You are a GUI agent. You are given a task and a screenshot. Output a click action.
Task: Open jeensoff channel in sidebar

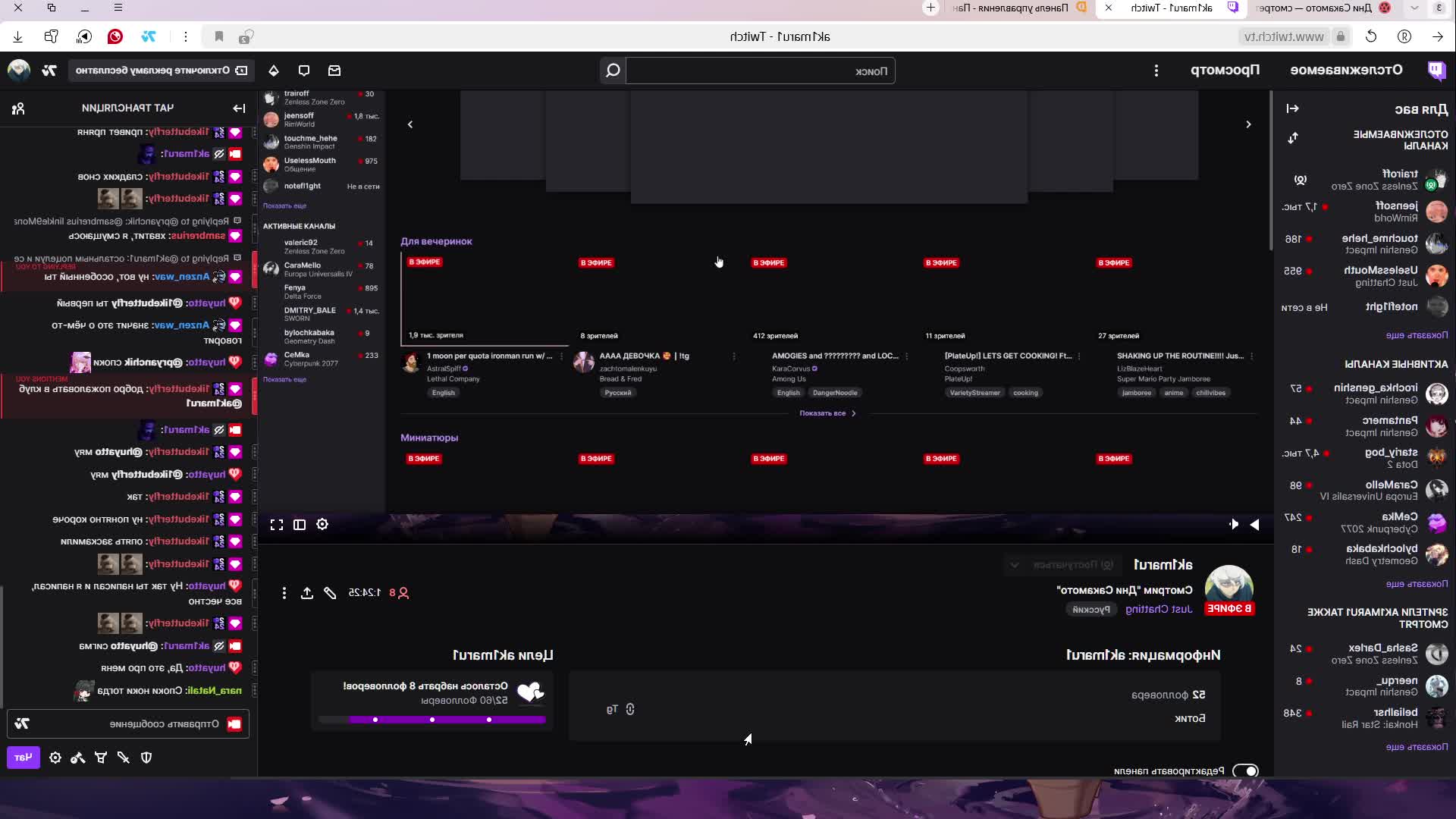1365,212
